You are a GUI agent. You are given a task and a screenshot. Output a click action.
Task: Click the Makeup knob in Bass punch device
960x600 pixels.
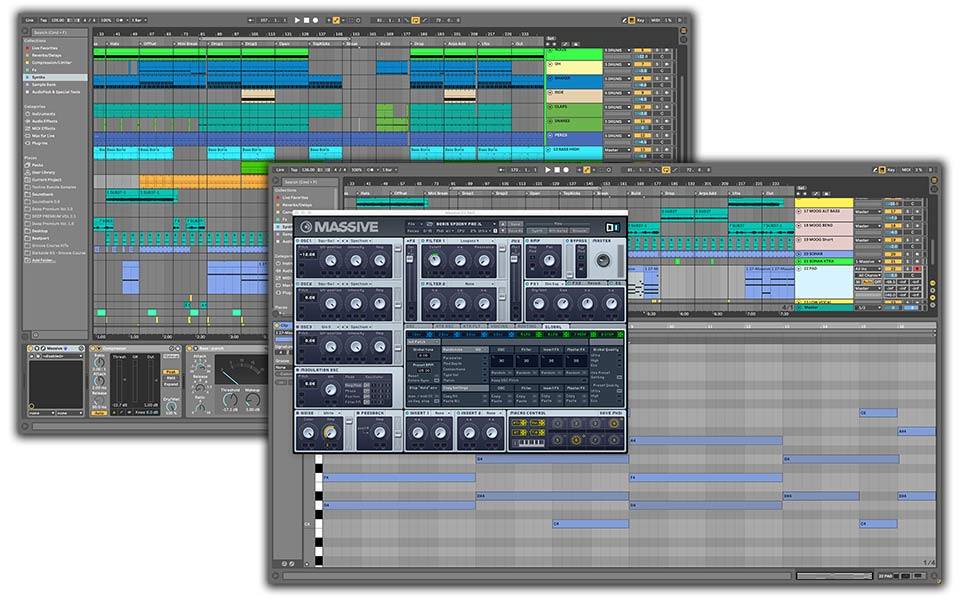pyautogui.click(x=253, y=400)
